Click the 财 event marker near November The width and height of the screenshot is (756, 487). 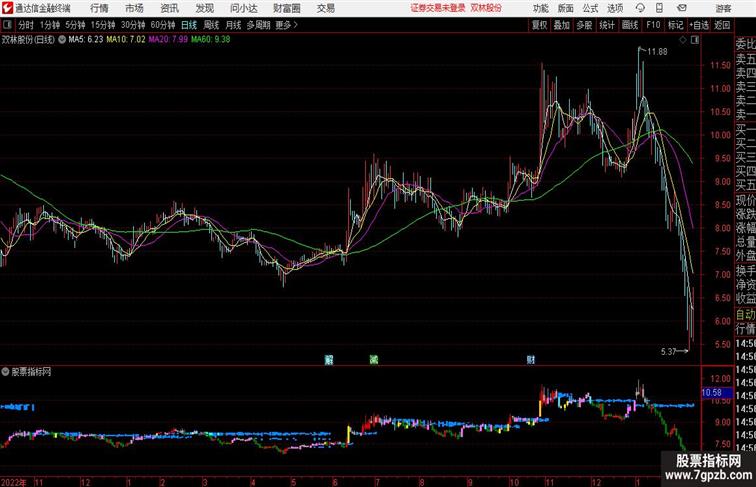(x=531, y=359)
